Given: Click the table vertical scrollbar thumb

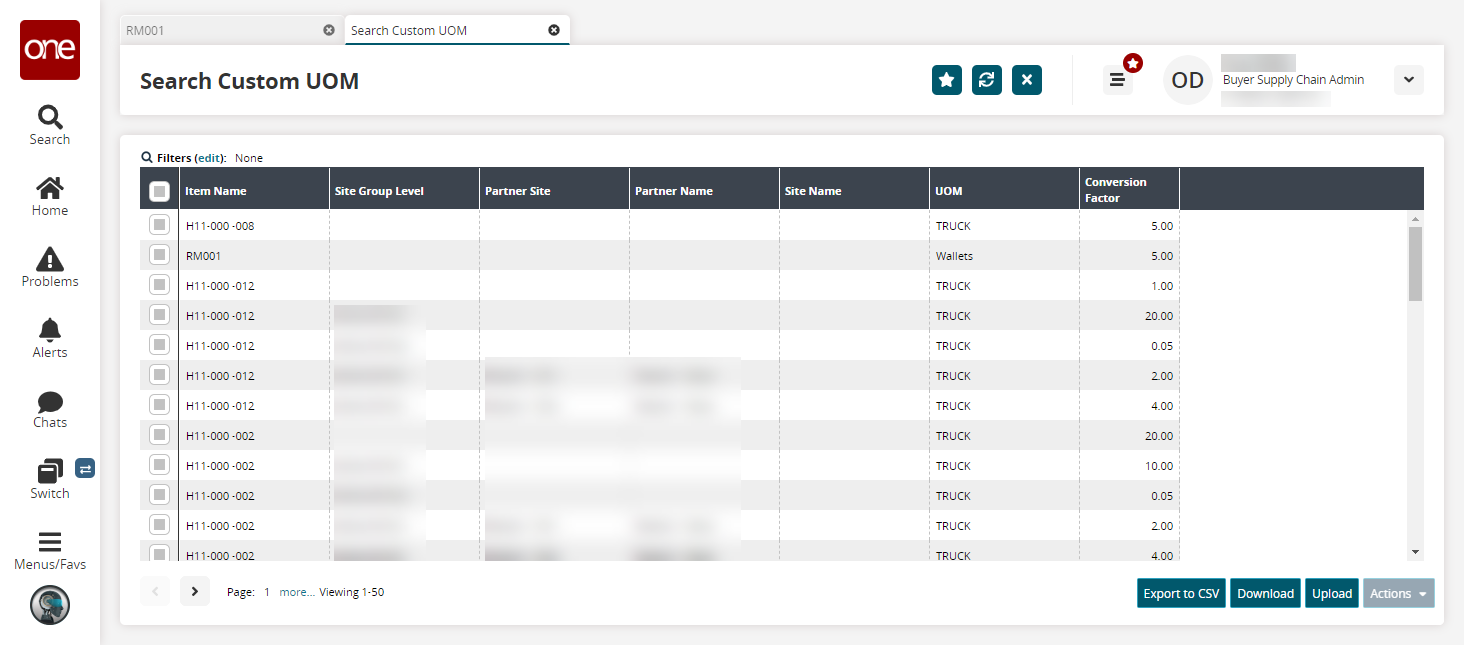Looking at the screenshot, I should [1415, 263].
